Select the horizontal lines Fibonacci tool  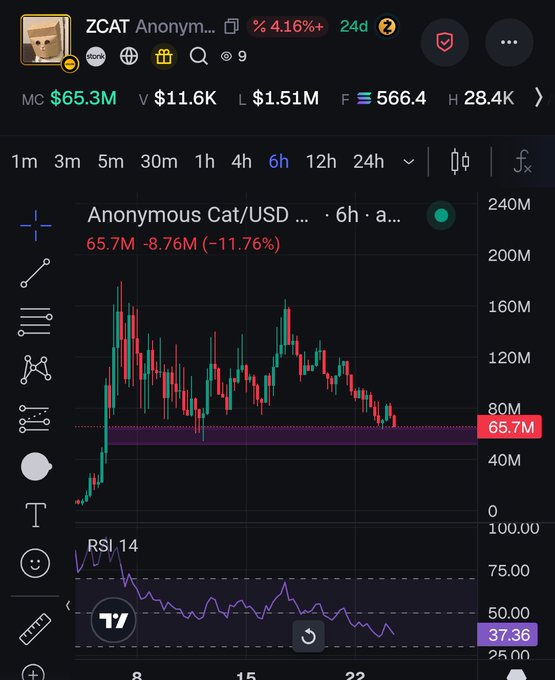[35, 321]
